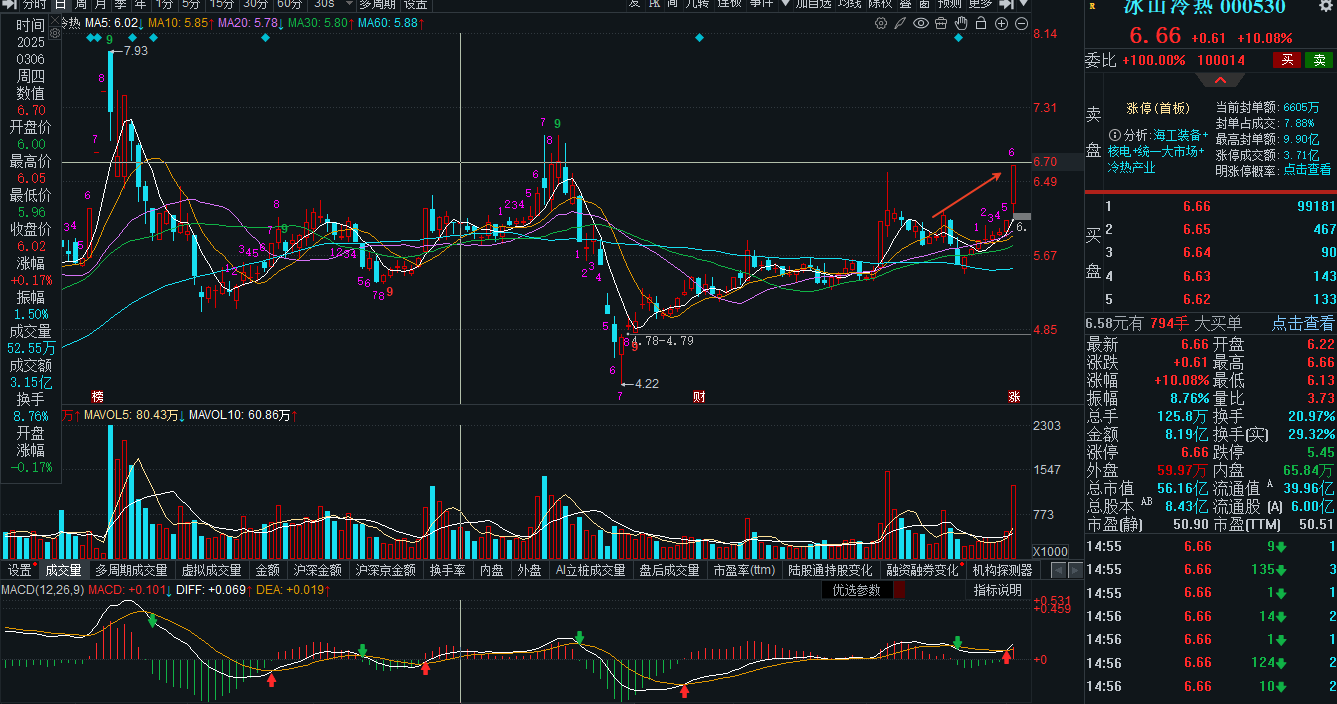Select the 外盘 indicator tab
The image size is (1337, 704).
click(529, 570)
